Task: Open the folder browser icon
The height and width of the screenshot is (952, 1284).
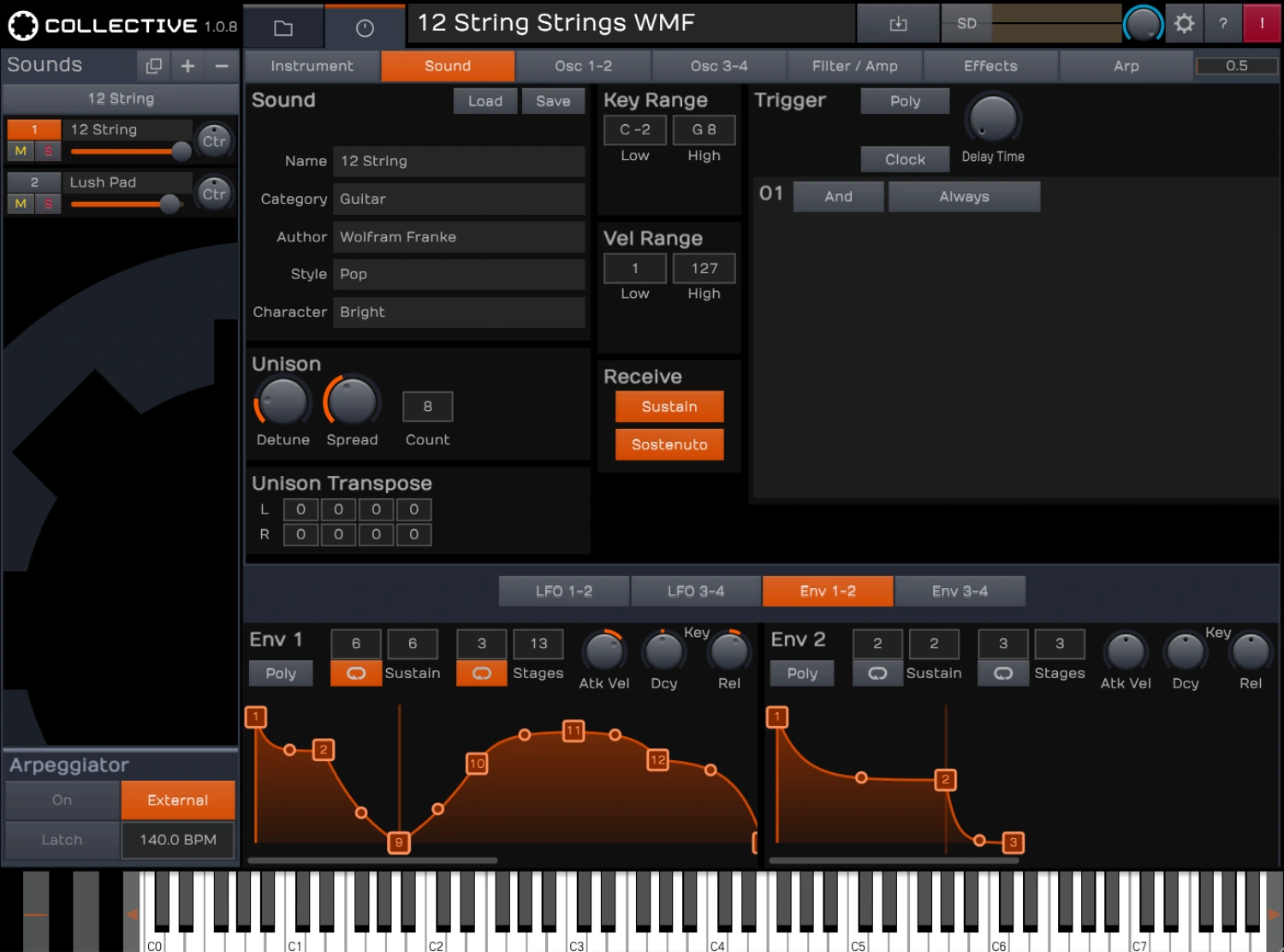Action: pos(283,27)
